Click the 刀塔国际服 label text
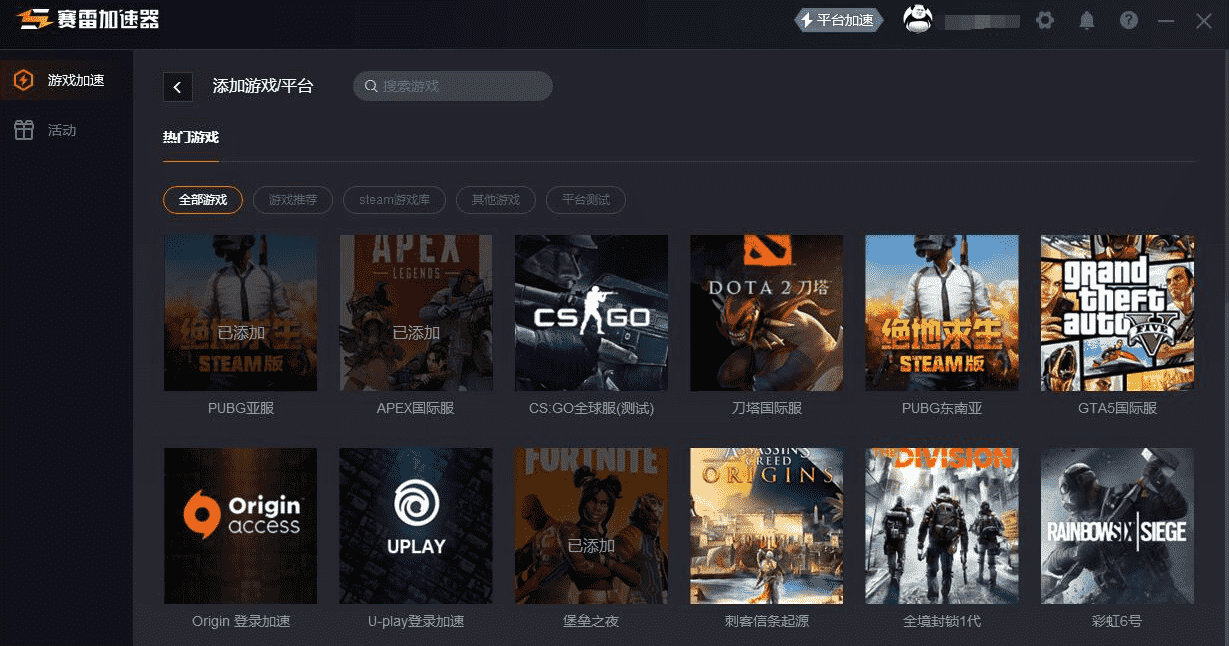The image size is (1229, 646). (x=767, y=408)
